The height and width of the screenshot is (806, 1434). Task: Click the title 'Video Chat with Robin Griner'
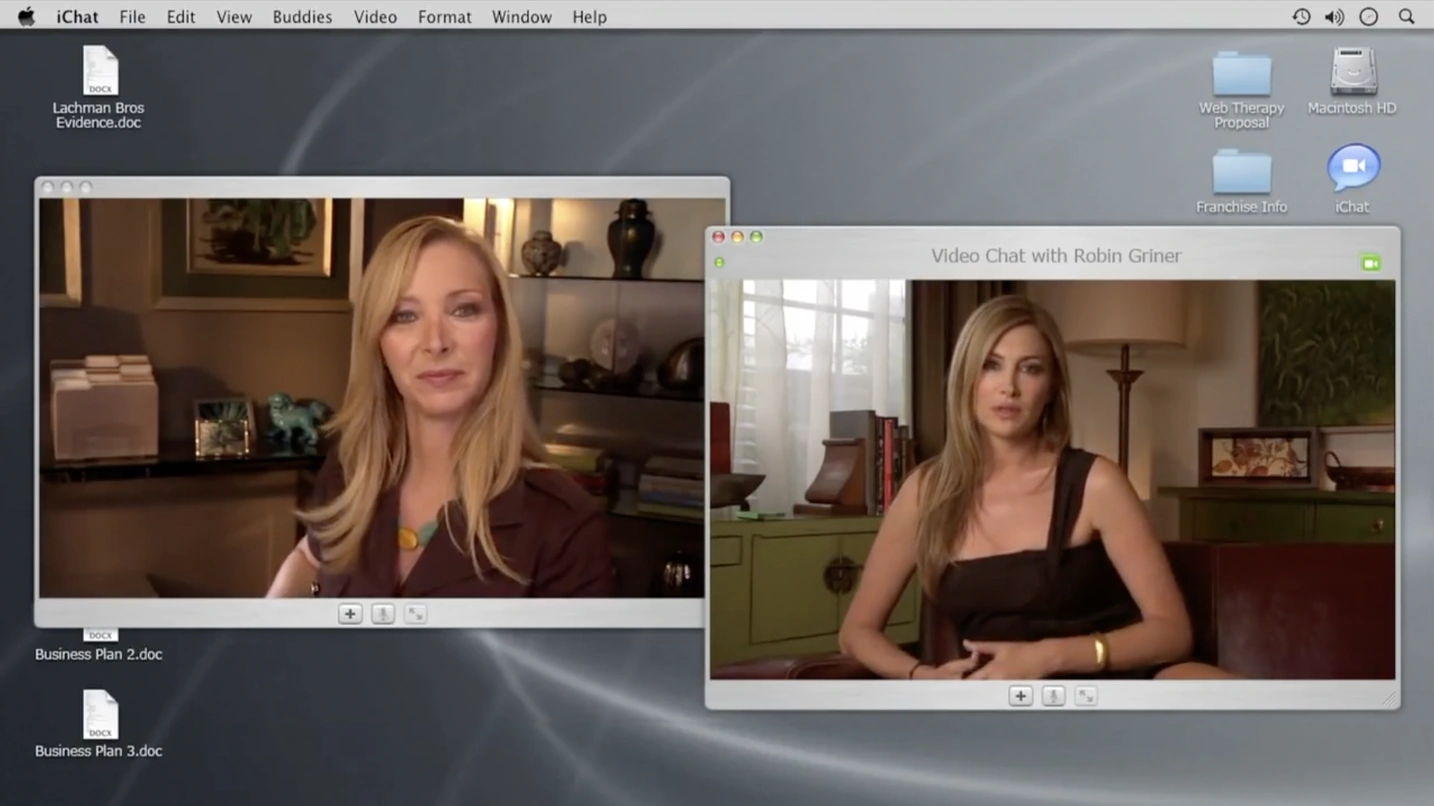coord(1056,256)
